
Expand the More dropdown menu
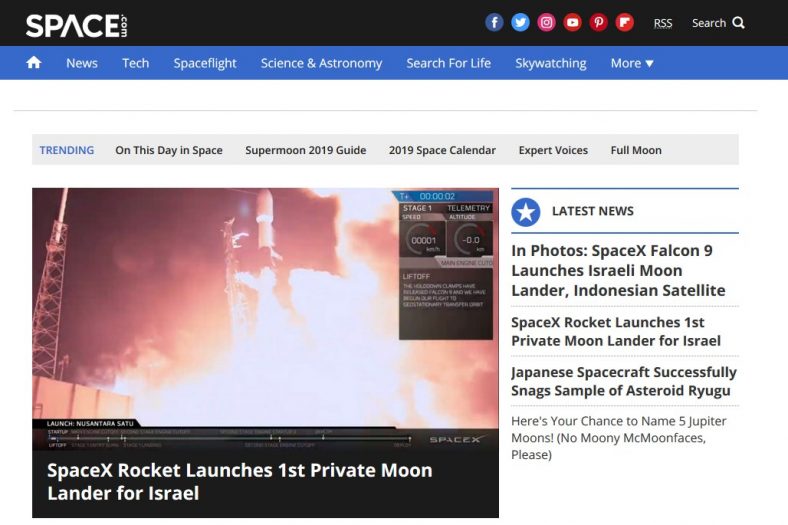point(632,63)
